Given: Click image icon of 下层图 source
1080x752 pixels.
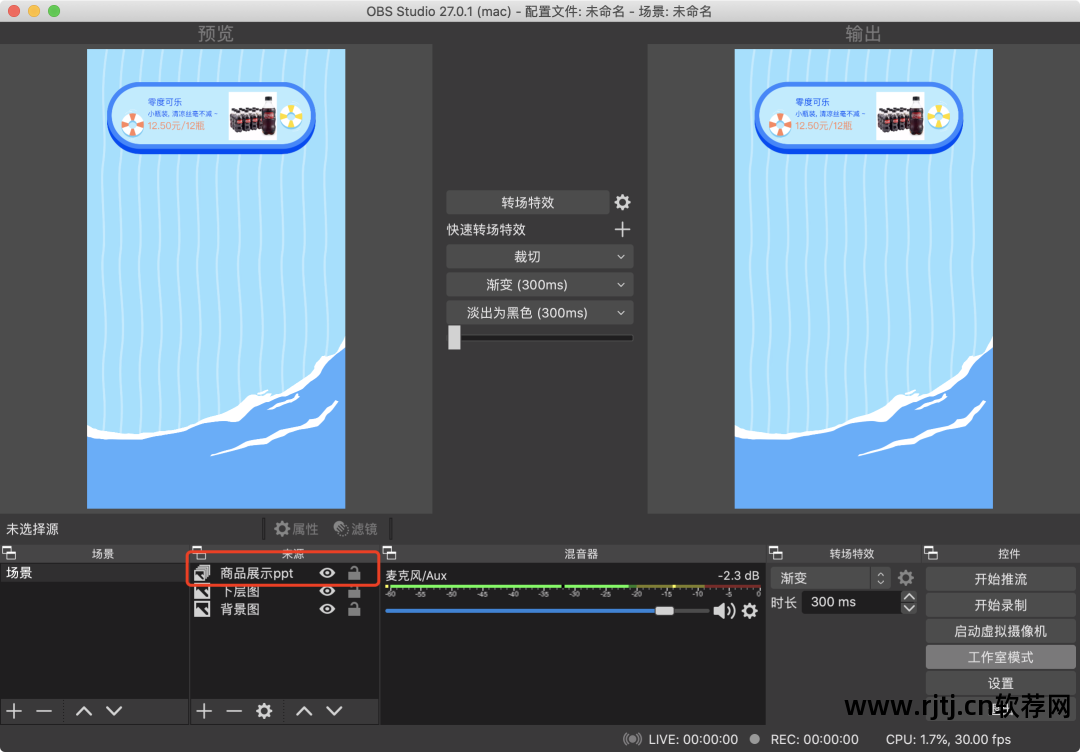Looking at the screenshot, I should [202, 592].
